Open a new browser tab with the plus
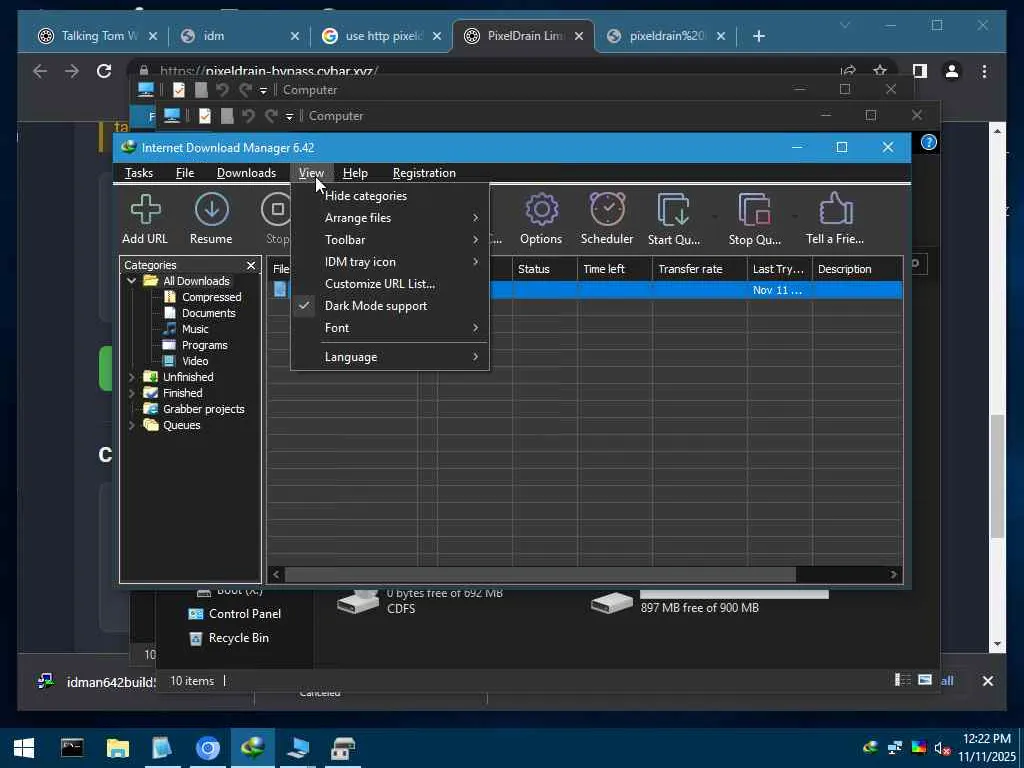Viewport: 1024px width, 768px height. point(758,36)
